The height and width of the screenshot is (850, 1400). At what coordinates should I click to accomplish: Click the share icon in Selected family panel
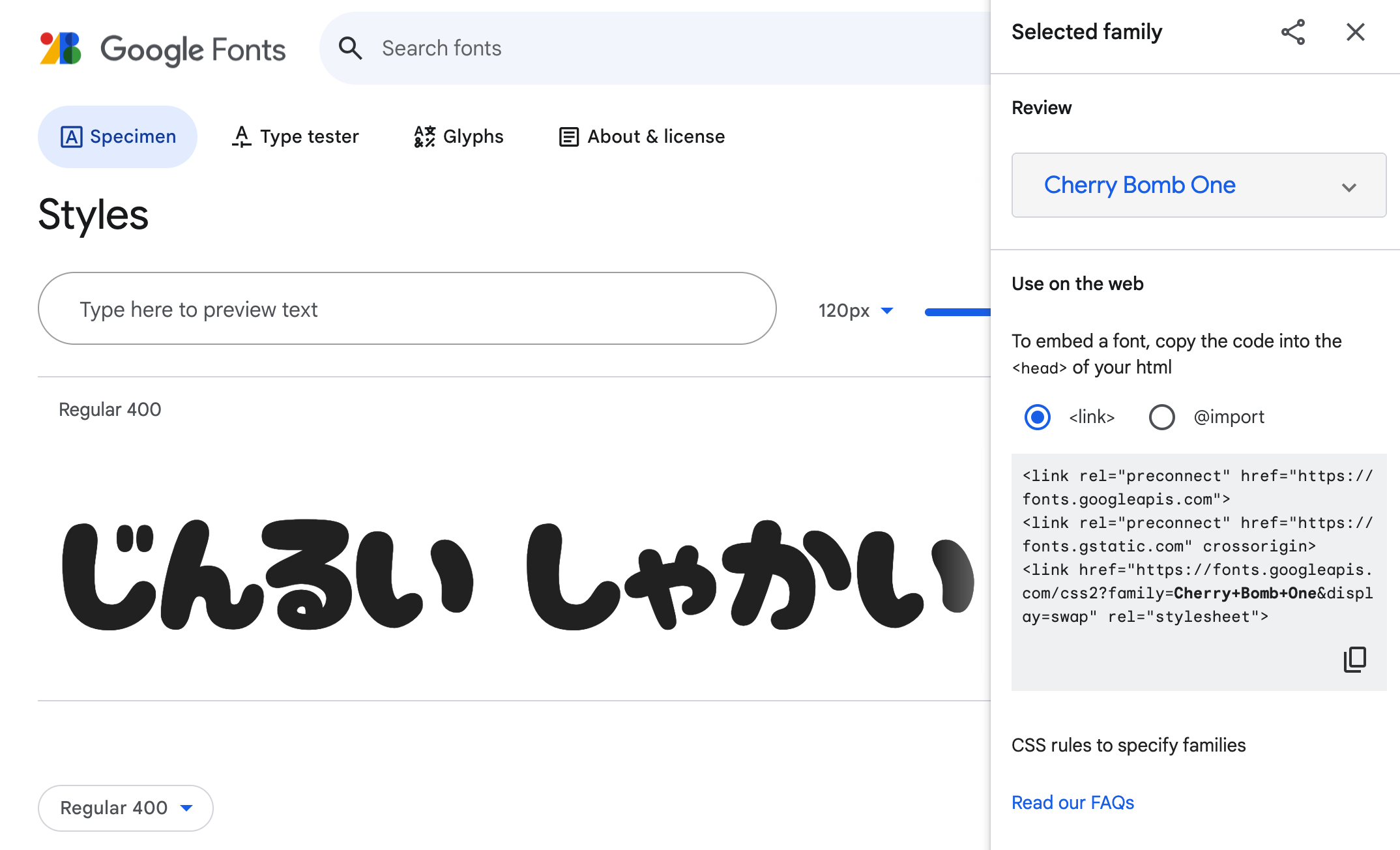pyautogui.click(x=1294, y=32)
